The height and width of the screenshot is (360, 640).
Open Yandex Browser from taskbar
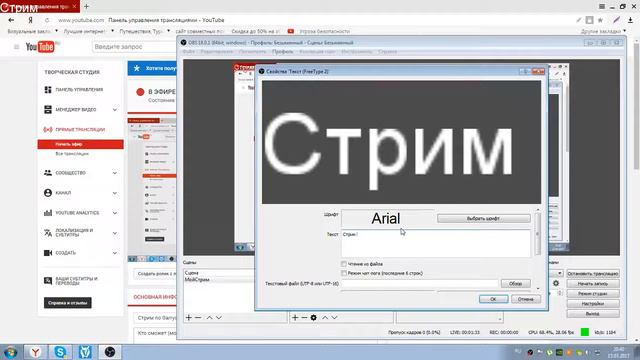coord(36,352)
